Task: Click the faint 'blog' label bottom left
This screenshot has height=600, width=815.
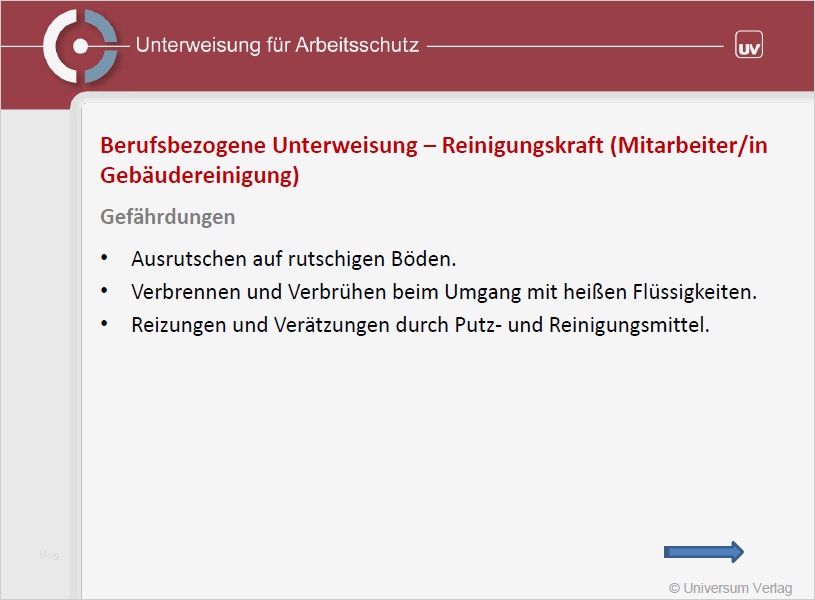Action: tap(47, 553)
